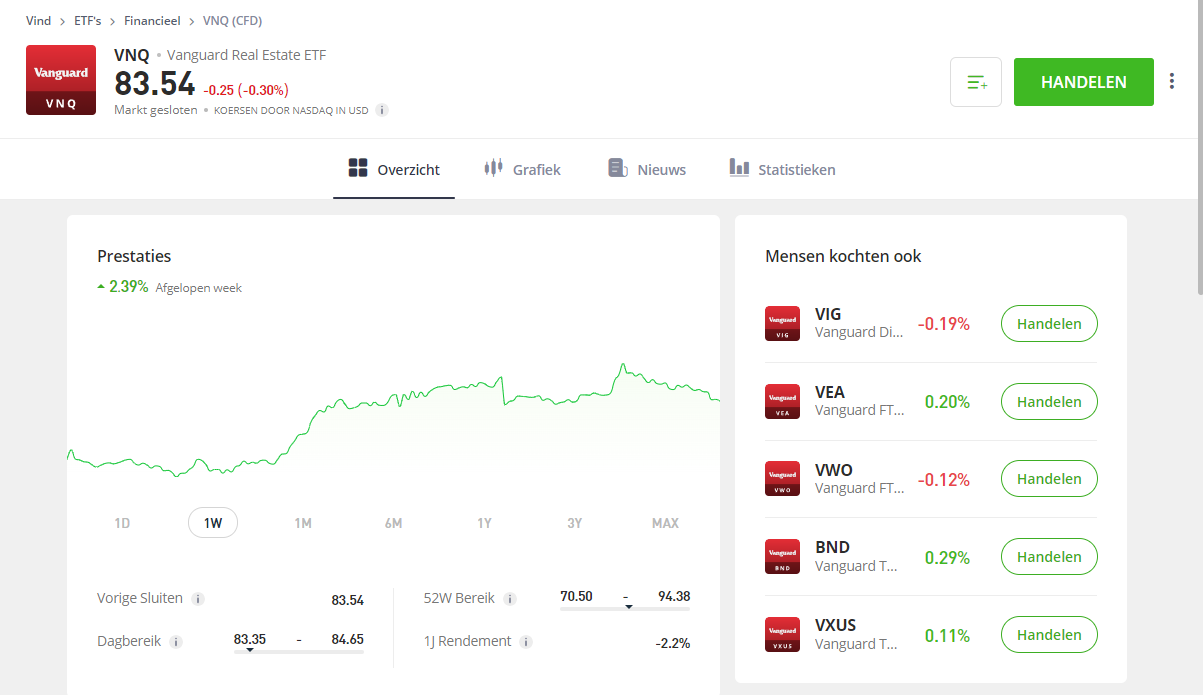
Task: Click the page vertical scrollbar
Action: click(x=1198, y=150)
